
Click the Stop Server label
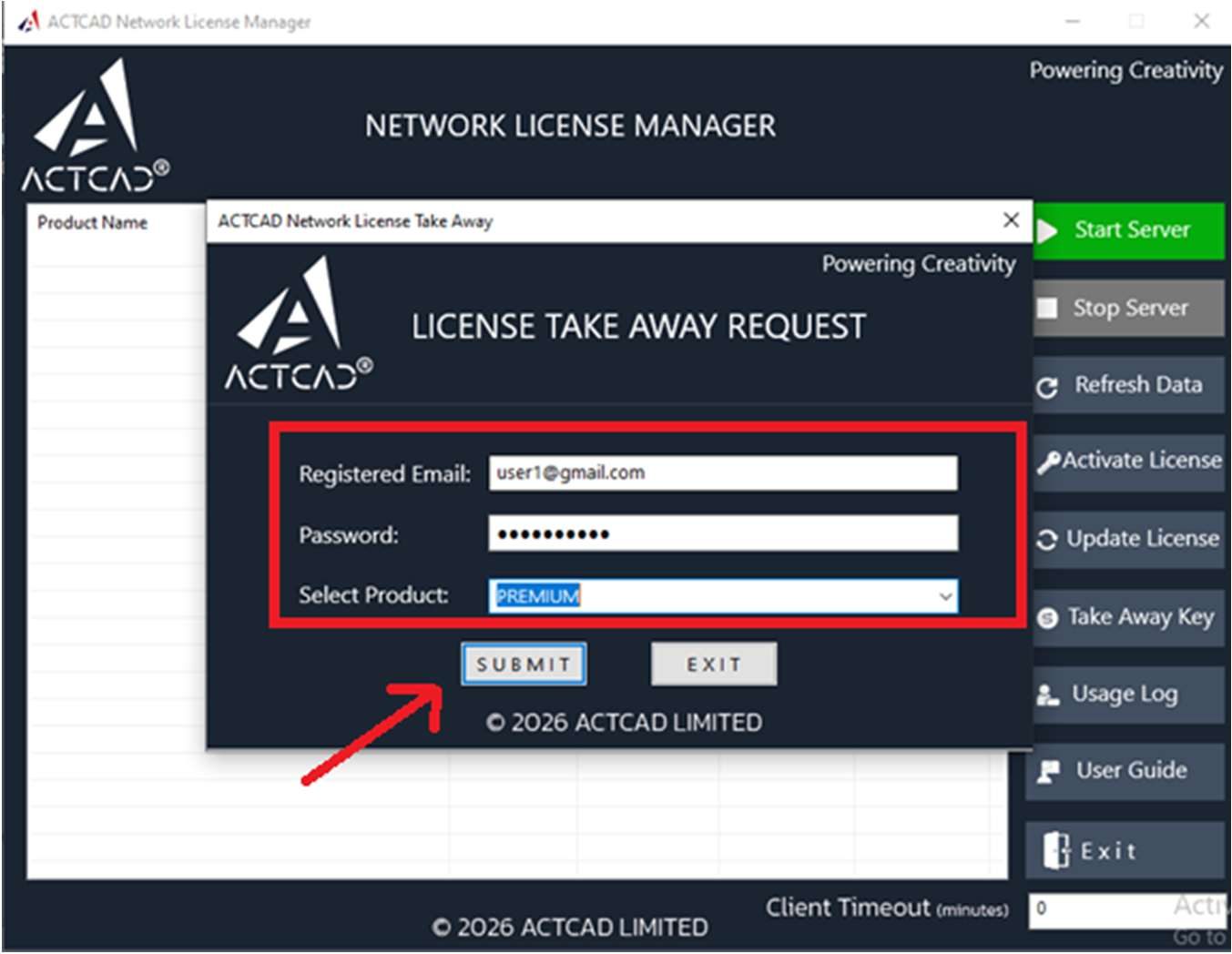tap(1130, 308)
